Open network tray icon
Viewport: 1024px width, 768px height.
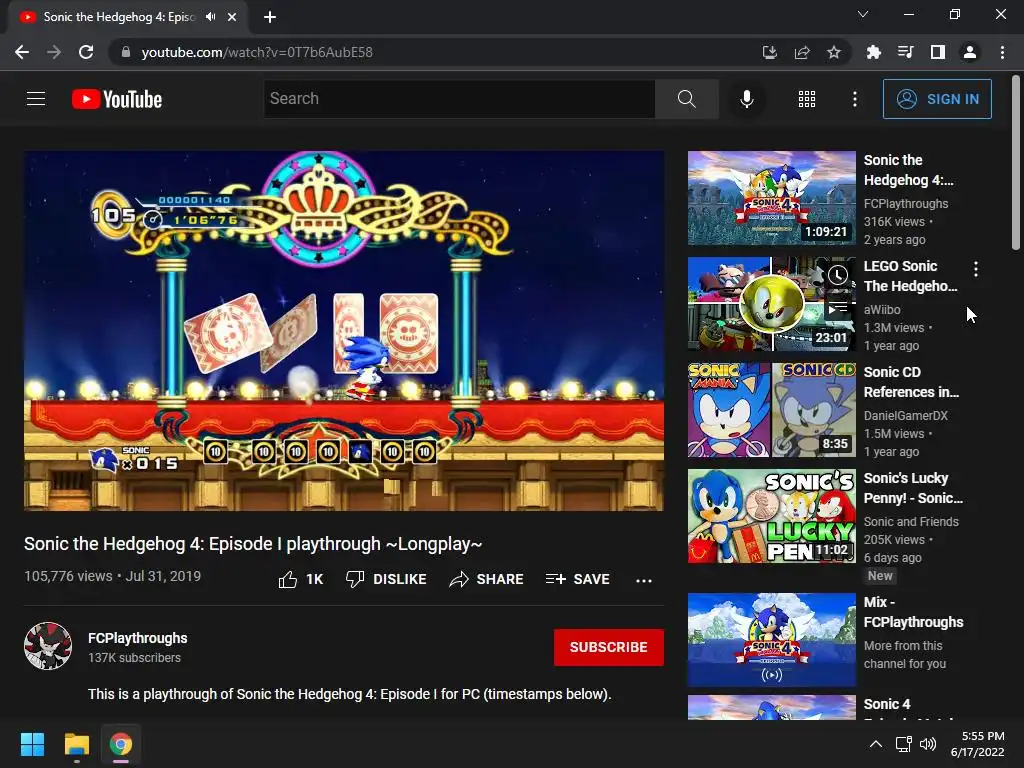coord(903,744)
